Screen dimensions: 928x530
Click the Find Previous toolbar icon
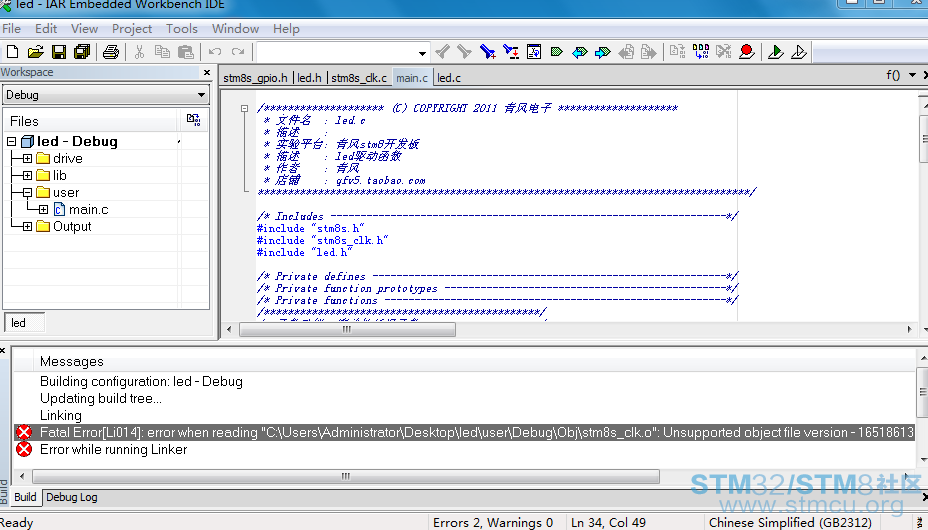coord(442,52)
